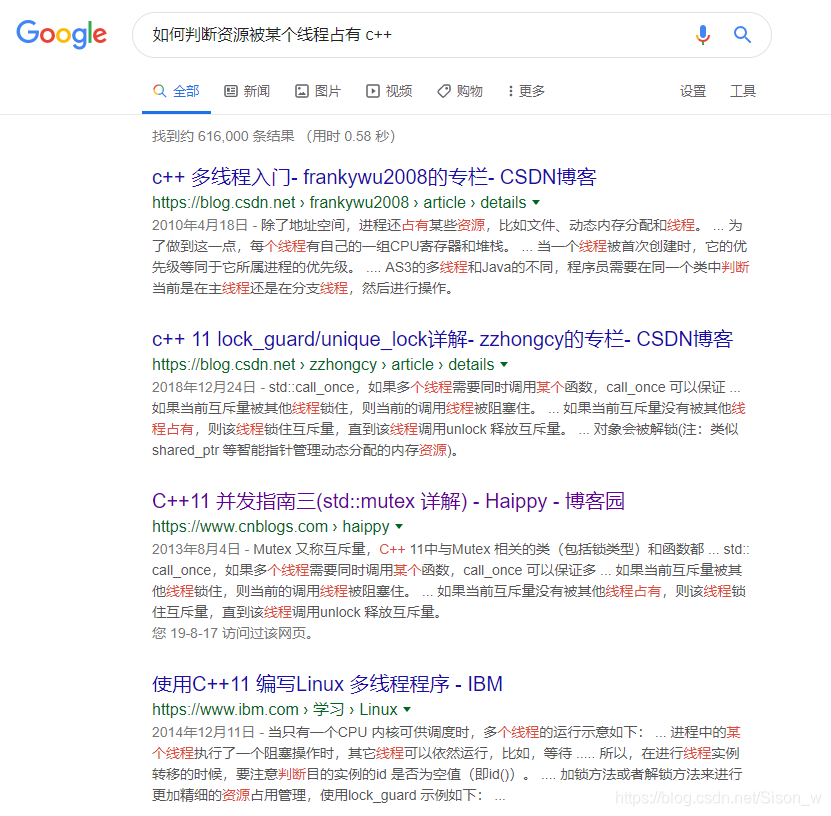Open 工具 (Tools) options

(x=743, y=91)
